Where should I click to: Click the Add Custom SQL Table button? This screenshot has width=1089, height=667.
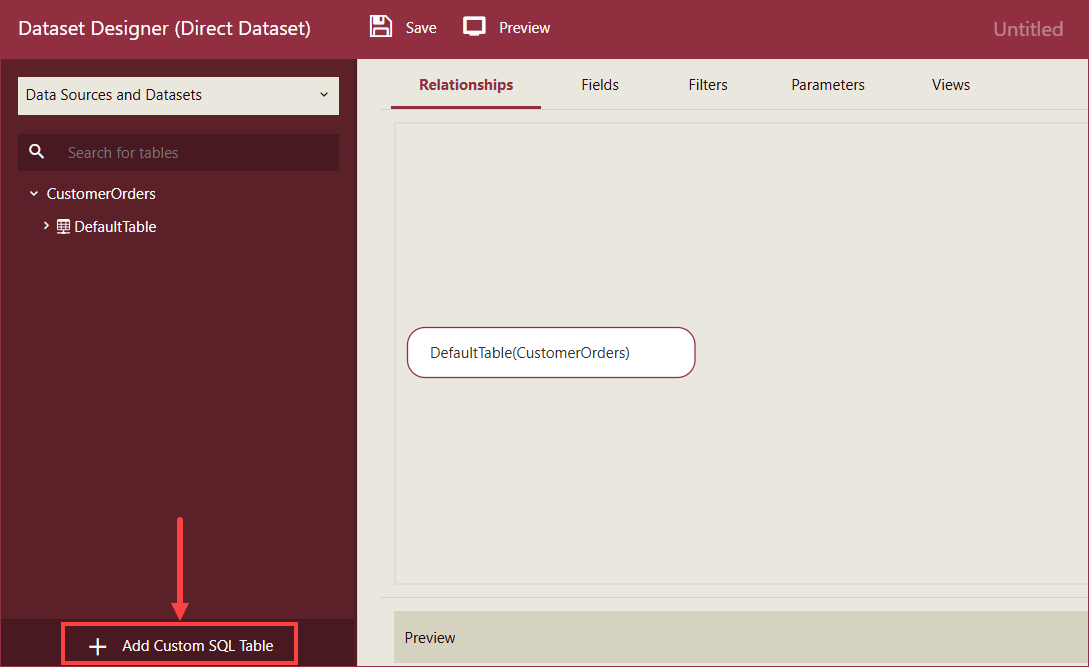pos(179,645)
